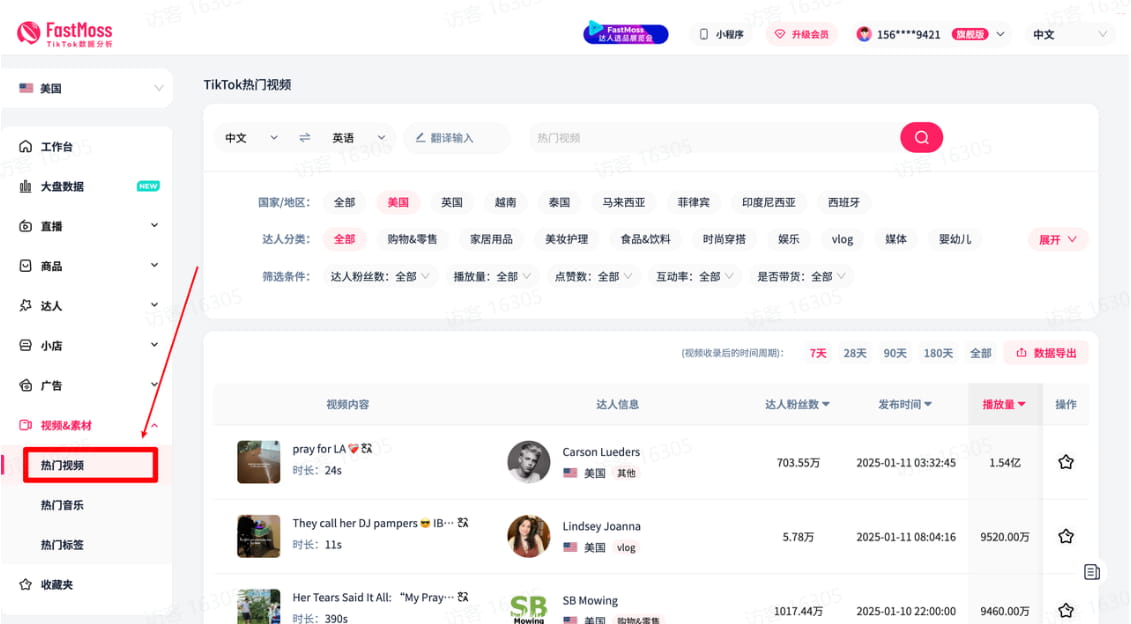Click the 广告 sidebar icon

(25, 384)
